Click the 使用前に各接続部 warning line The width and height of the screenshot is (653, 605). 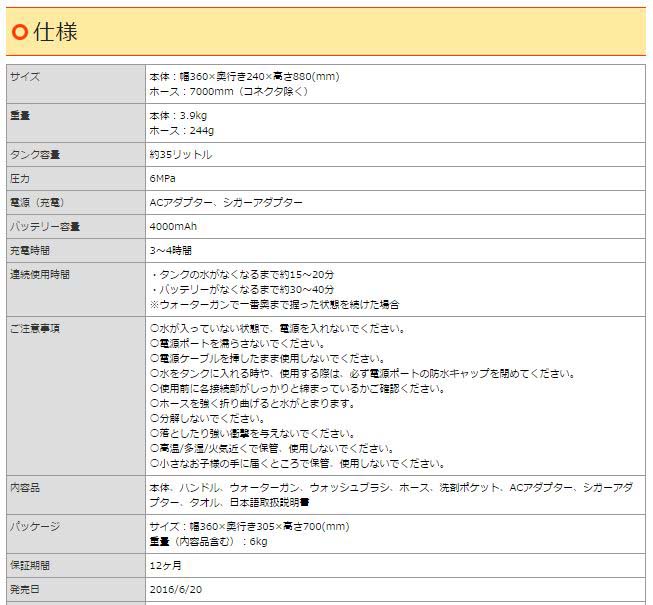point(298,389)
